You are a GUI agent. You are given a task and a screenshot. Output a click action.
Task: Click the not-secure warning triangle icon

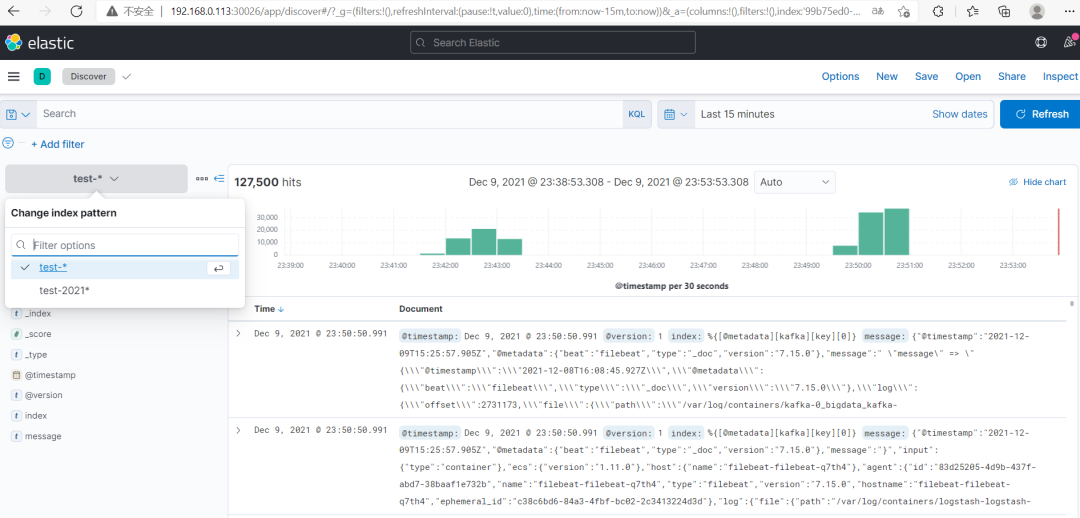(x=112, y=12)
